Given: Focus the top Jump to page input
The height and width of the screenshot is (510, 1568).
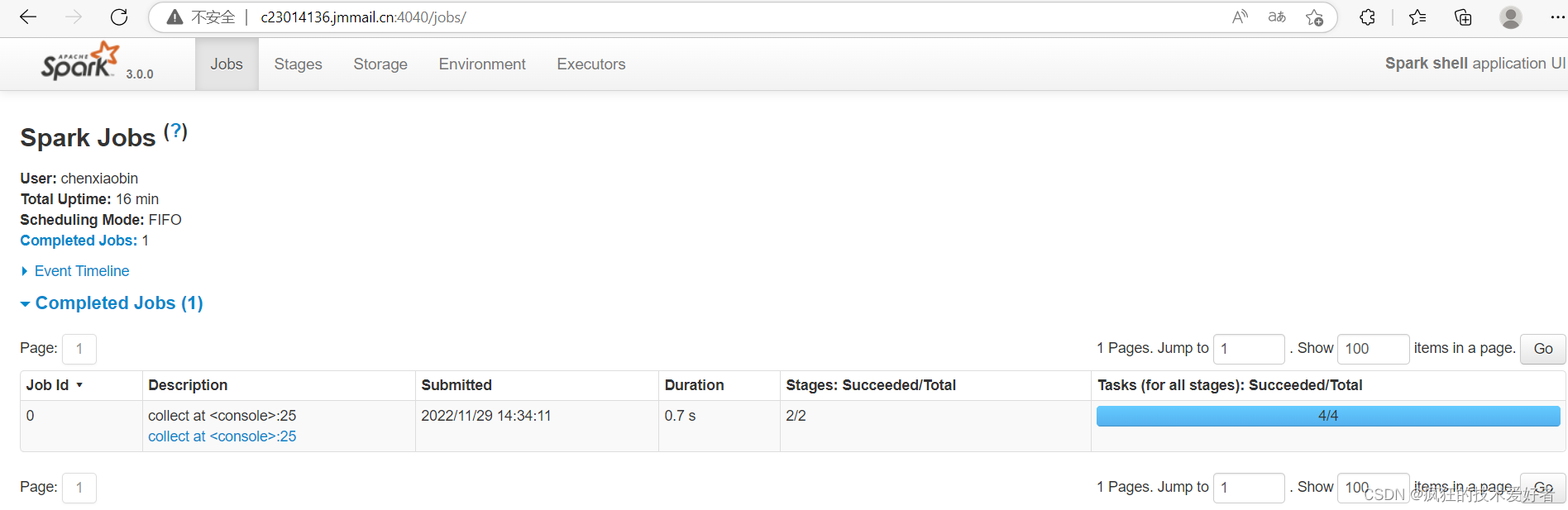Looking at the screenshot, I should [1248, 349].
